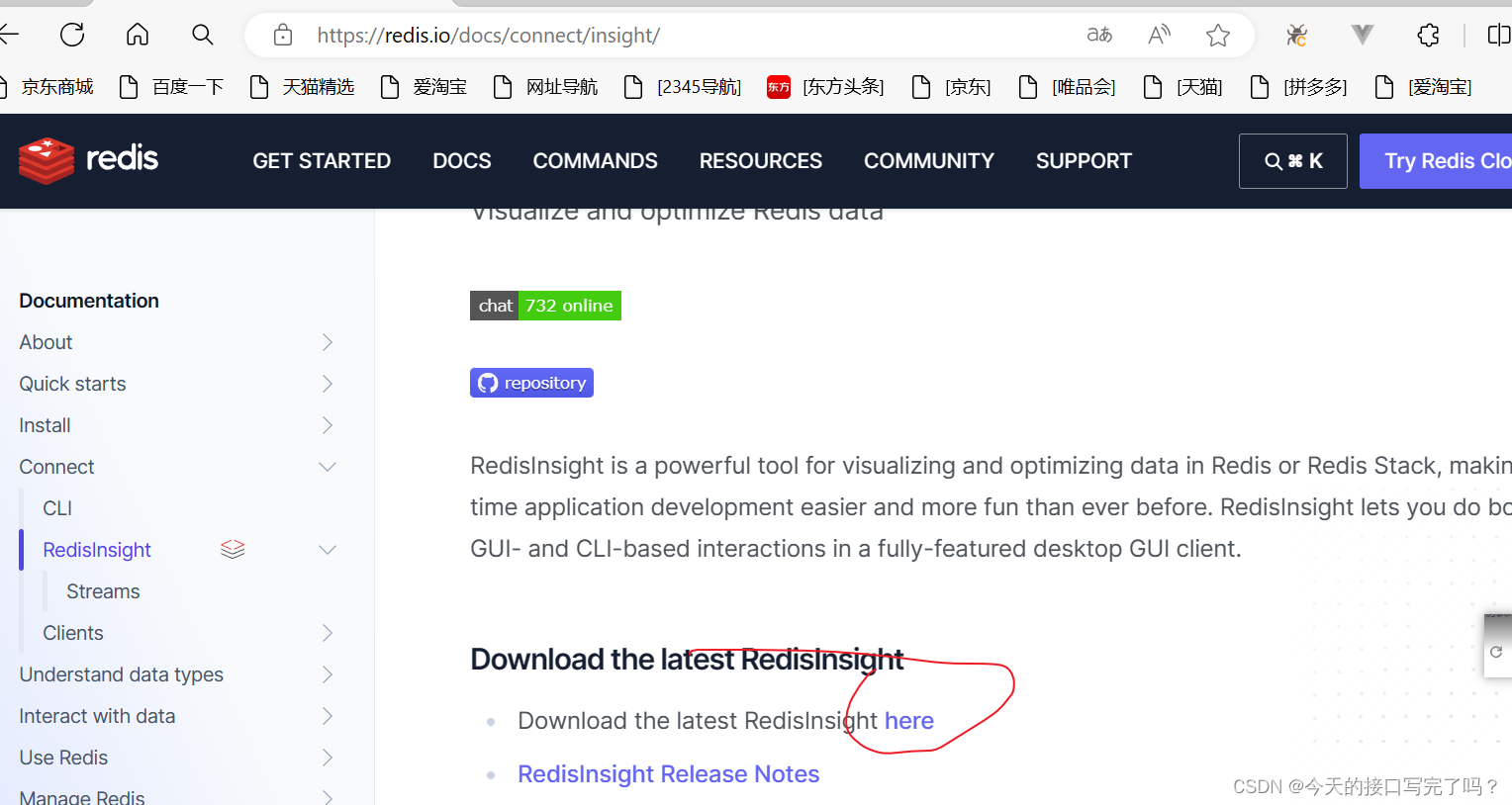This screenshot has height=805, width=1512.
Task: Open the [拼多多] bookmark
Action: click(1298, 87)
